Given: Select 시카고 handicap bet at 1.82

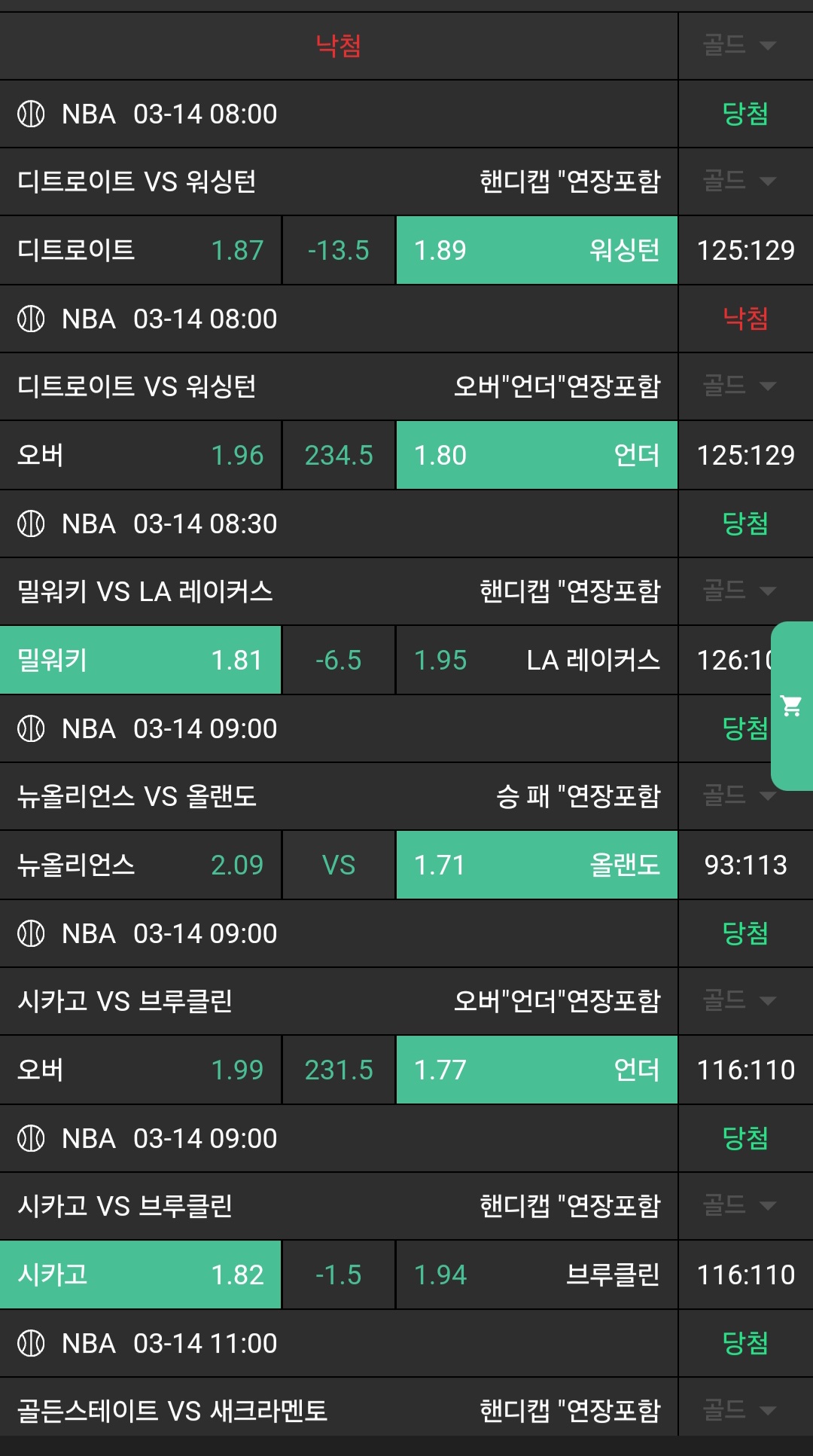Looking at the screenshot, I should 141,1274.
